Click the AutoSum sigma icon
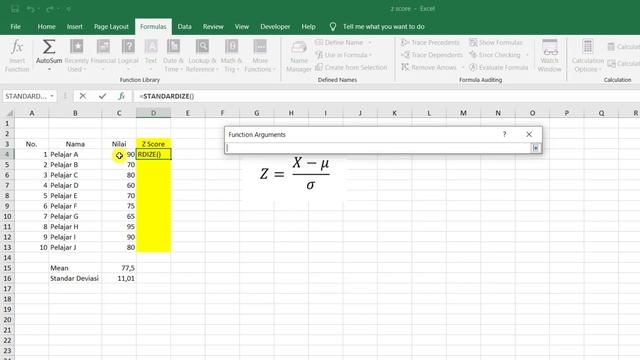The height and width of the screenshot is (360, 640). [x=49, y=47]
